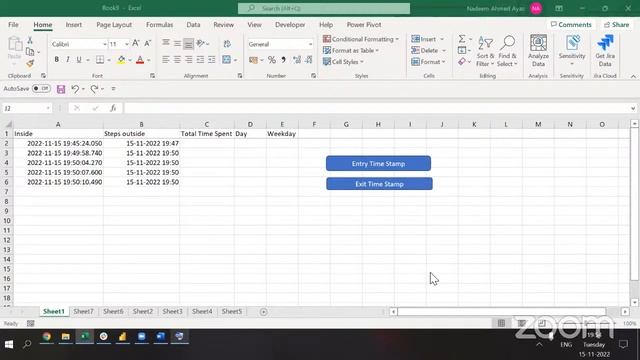Click the Entry Time Stamp button
The image size is (640, 360).
tap(378, 163)
